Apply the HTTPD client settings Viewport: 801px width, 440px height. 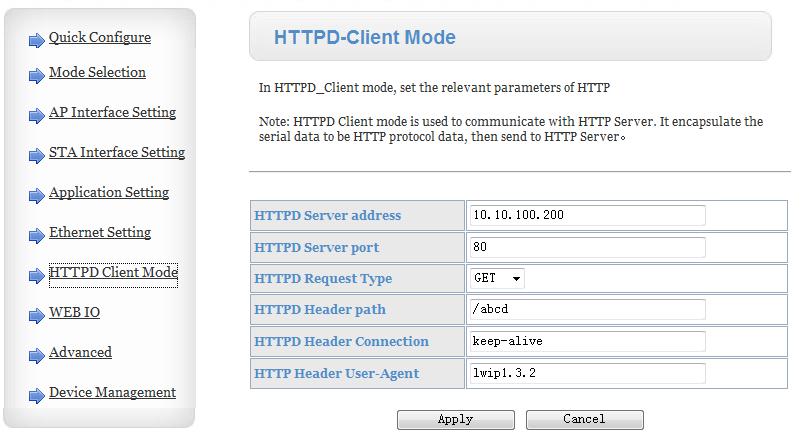(456, 420)
